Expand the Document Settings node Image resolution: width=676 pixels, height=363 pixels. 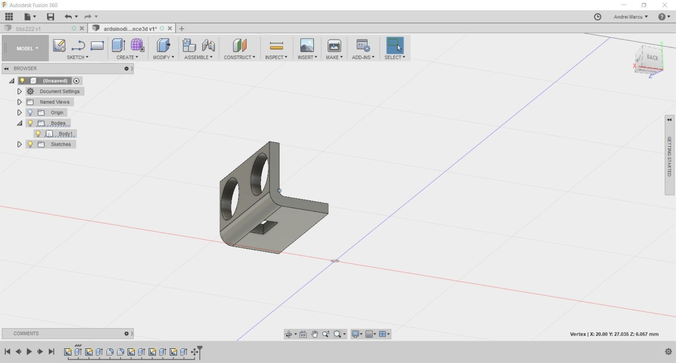[19, 91]
